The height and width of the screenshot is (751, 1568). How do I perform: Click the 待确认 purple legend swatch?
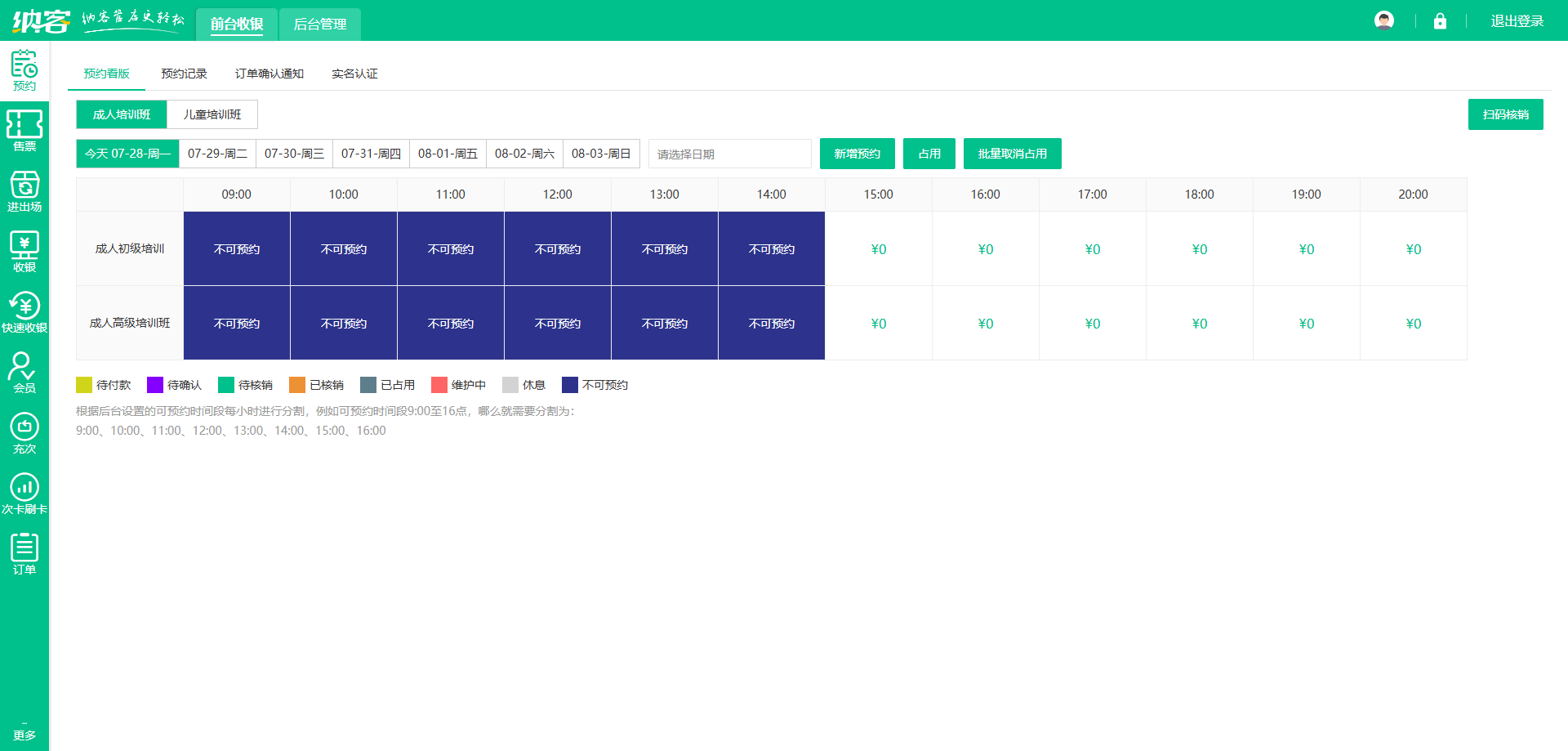pyautogui.click(x=155, y=385)
